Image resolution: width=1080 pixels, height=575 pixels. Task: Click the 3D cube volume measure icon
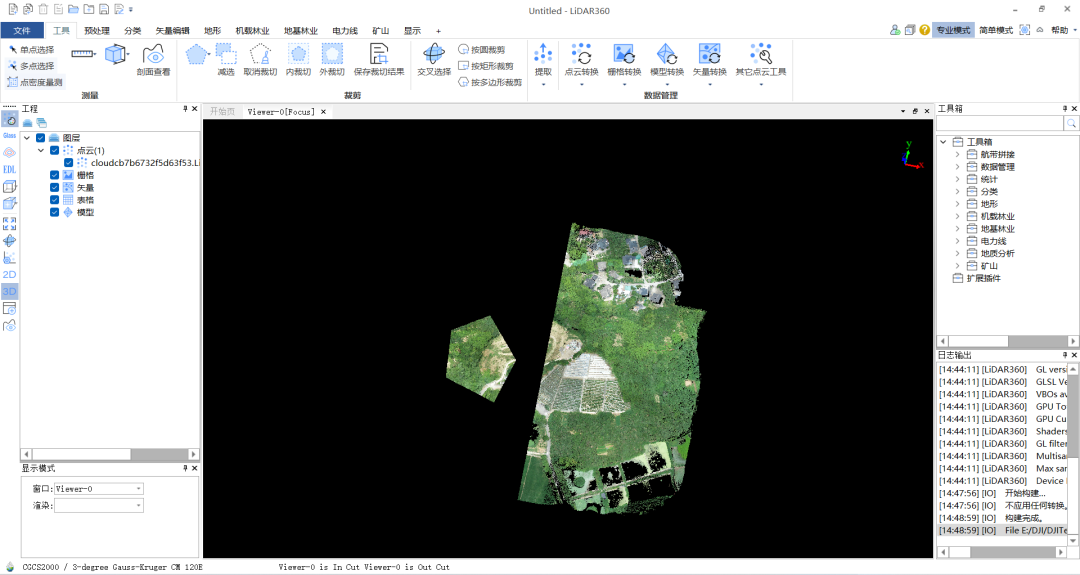(116, 54)
